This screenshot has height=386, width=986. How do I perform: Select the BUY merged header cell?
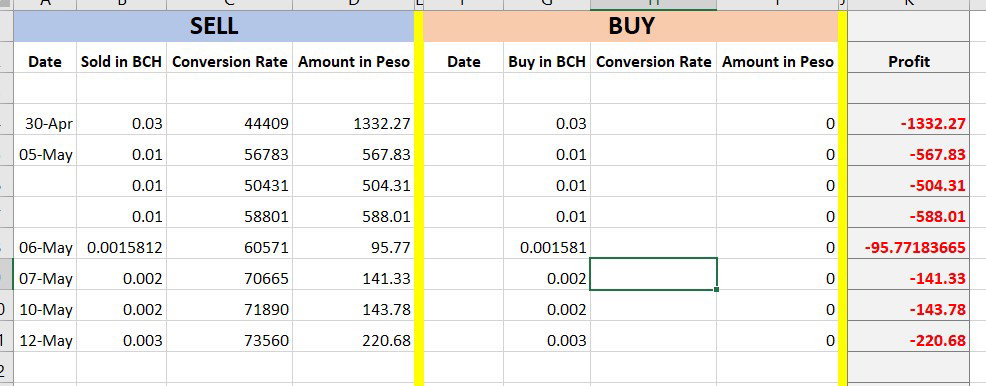(x=631, y=26)
